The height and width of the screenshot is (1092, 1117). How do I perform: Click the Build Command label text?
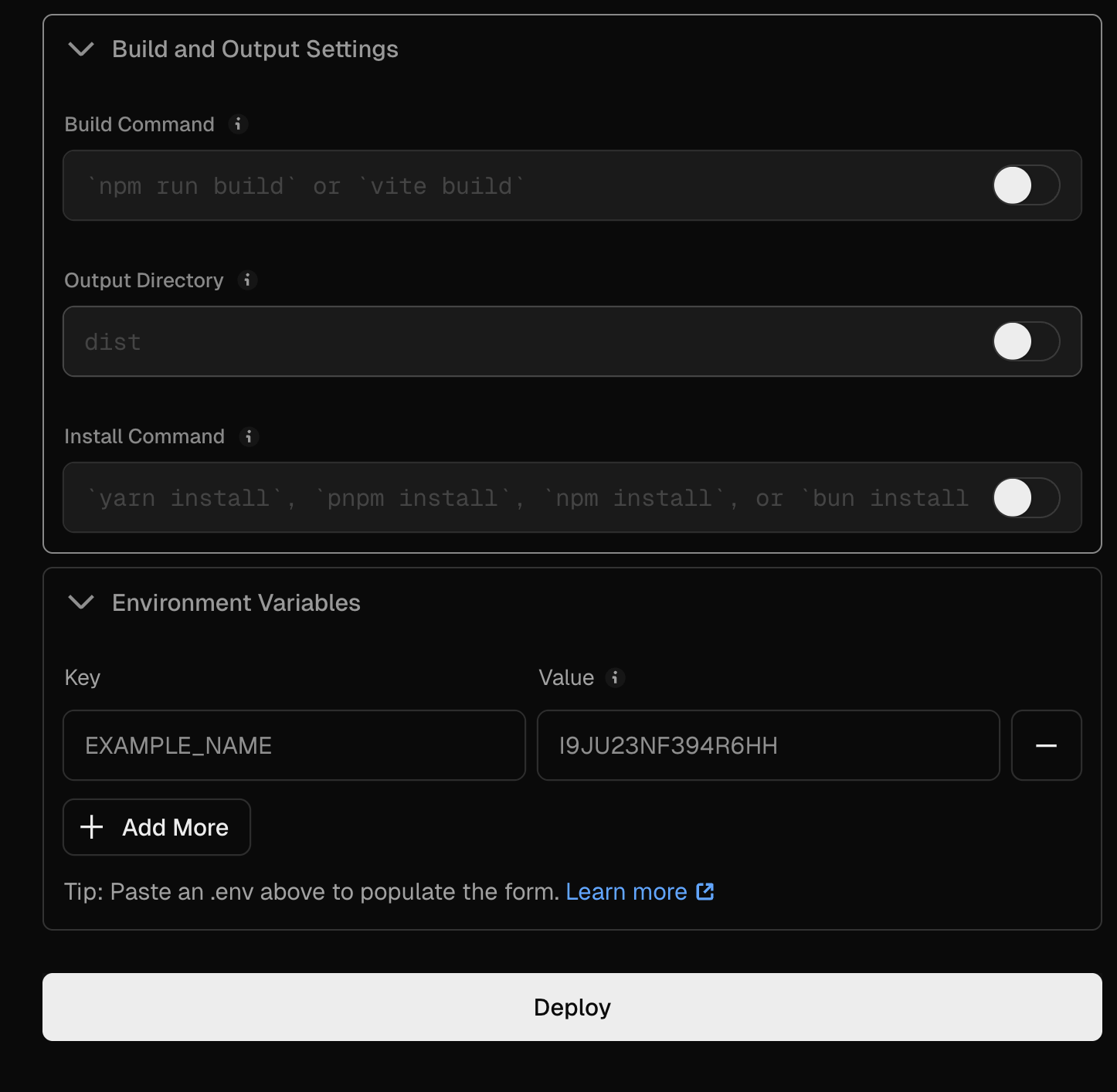pos(140,124)
